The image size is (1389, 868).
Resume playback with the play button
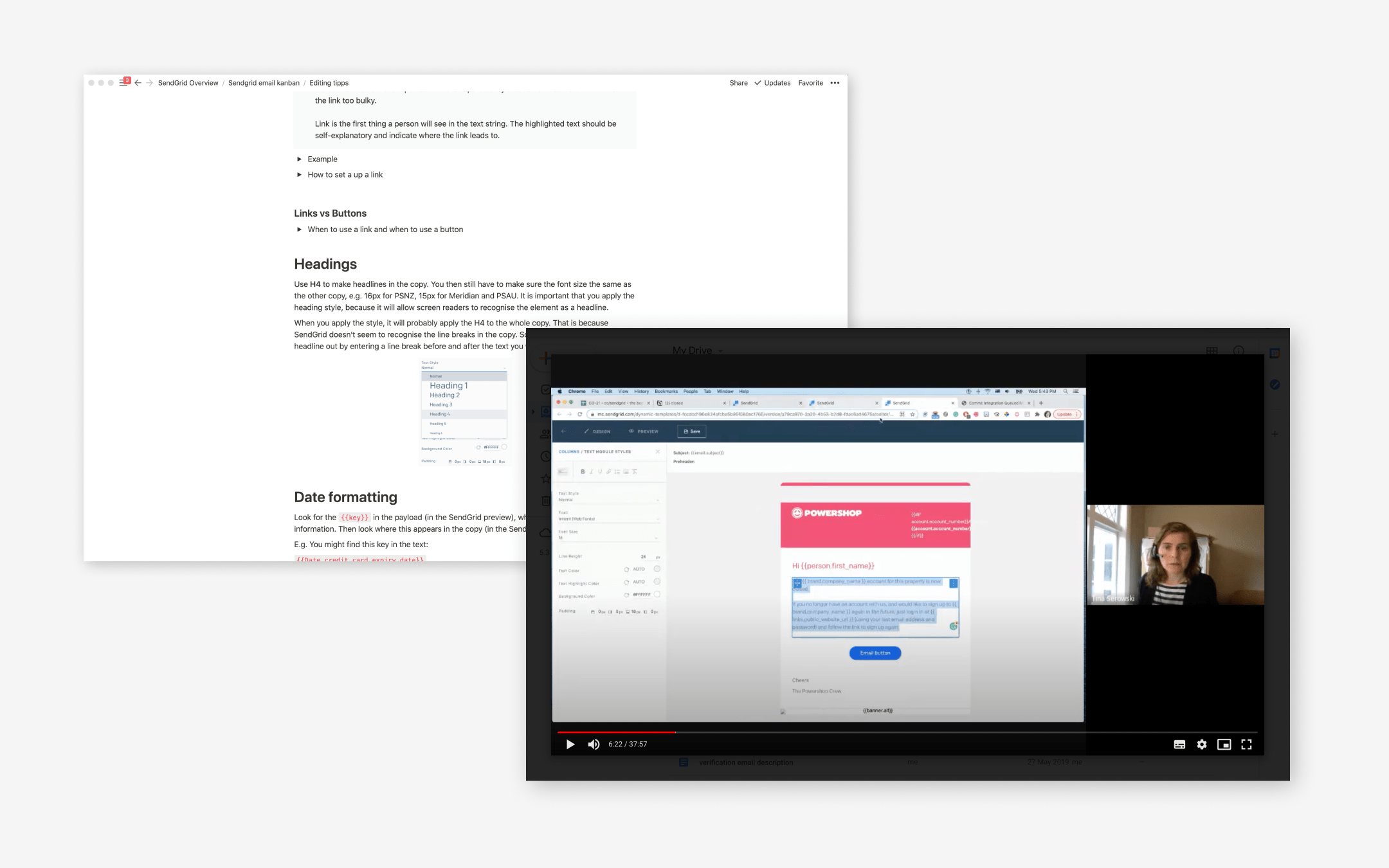tap(570, 744)
